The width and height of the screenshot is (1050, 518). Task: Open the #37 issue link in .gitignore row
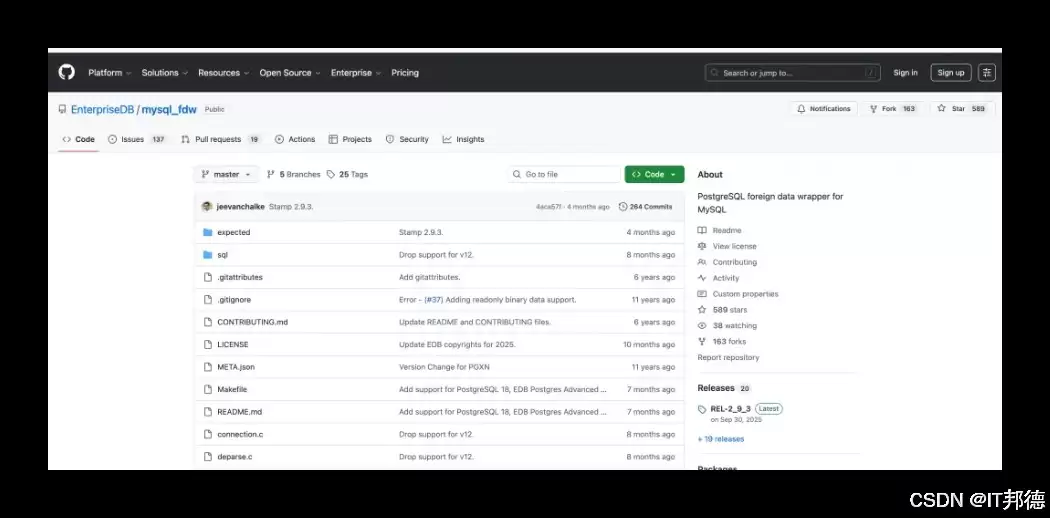coord(433,300)
